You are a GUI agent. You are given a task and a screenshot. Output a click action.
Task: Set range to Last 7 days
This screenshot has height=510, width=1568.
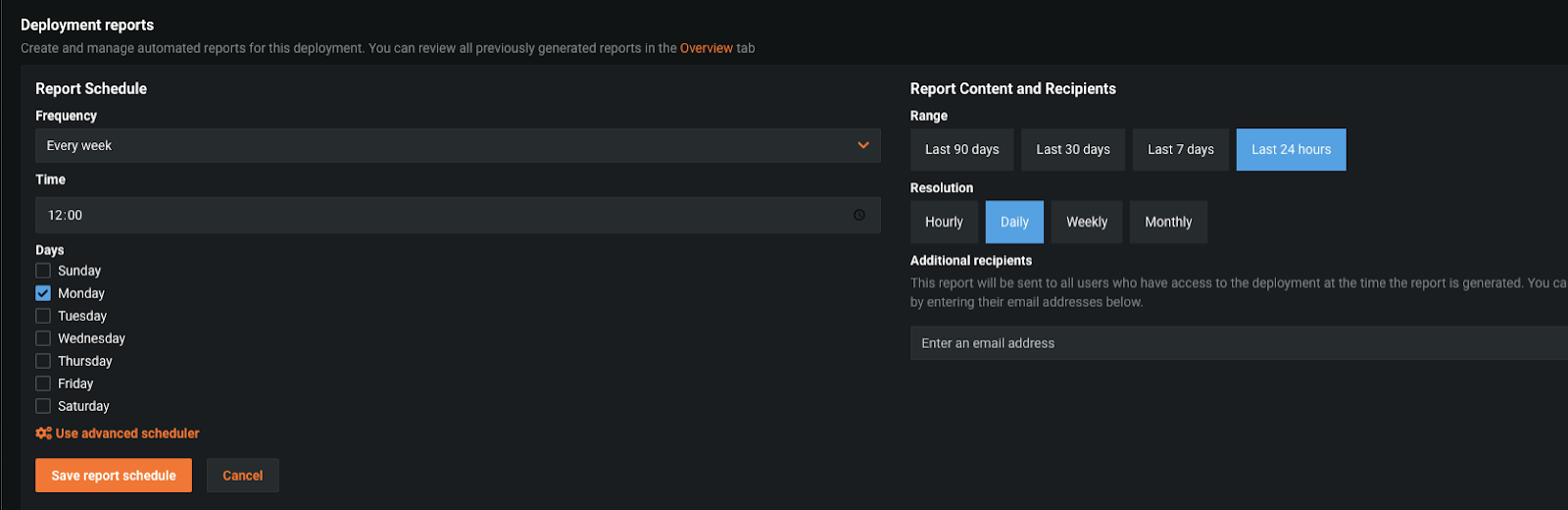click(1180, 150)
